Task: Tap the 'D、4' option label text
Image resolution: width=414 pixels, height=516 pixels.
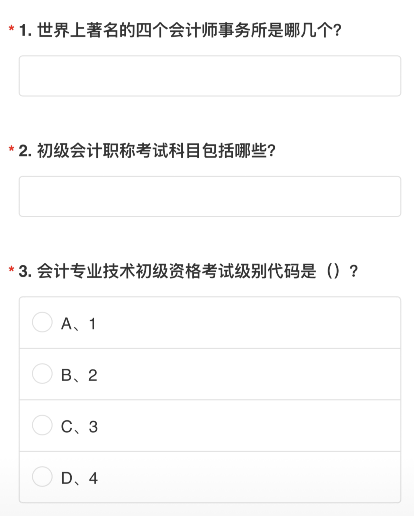Action: tap(79, 478)
